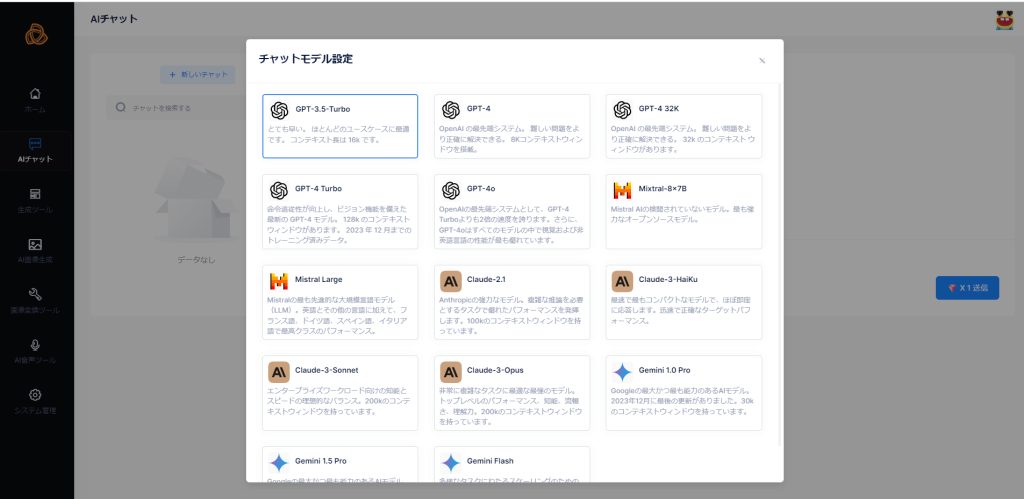Select the GPT-3.5-Turbo model title
1024x499 pixels.
[323, 109]
